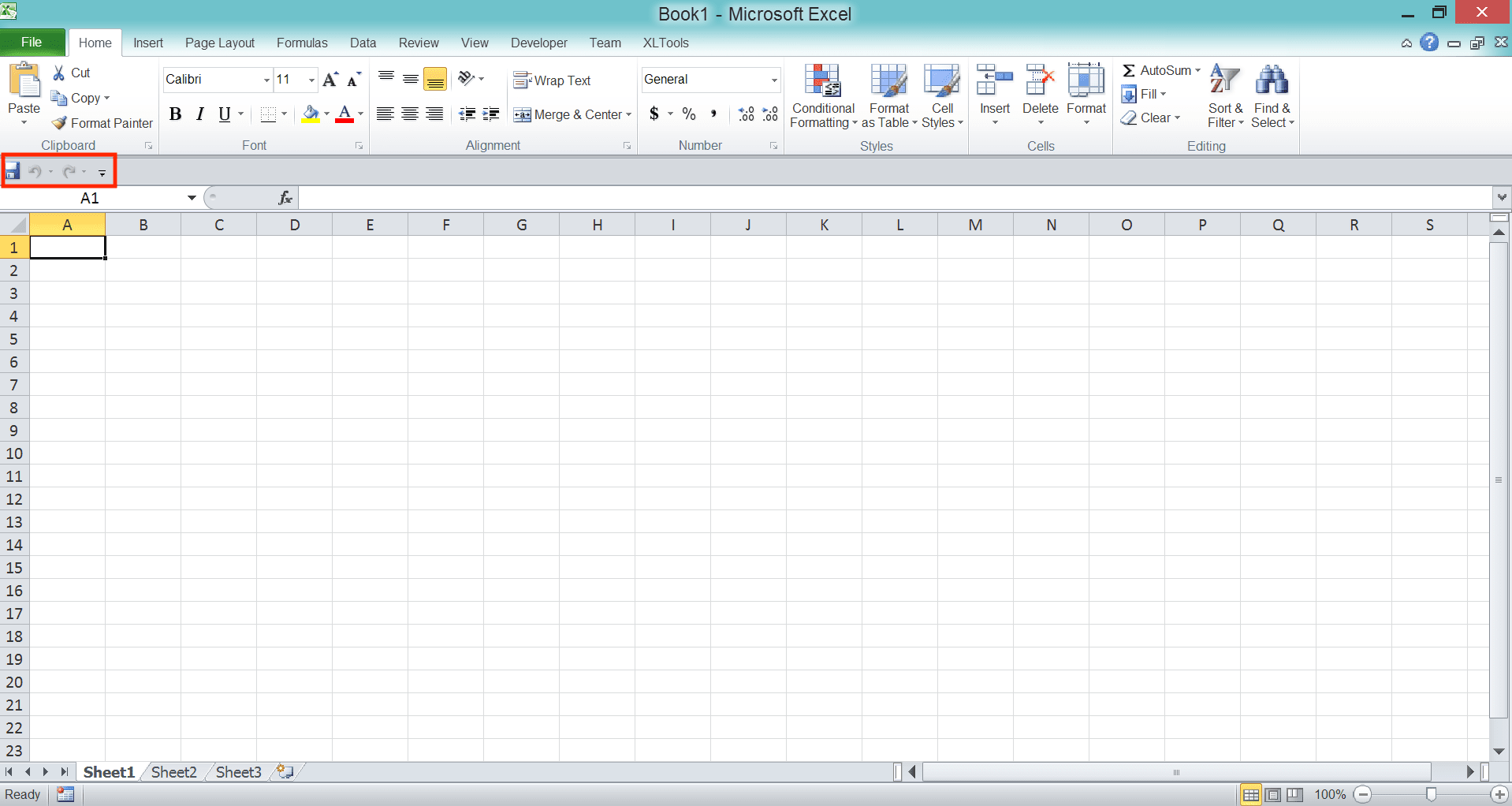The image size is (1512, 806).
Task: Click the Percent Style icon
Action: tap(687, 114)
